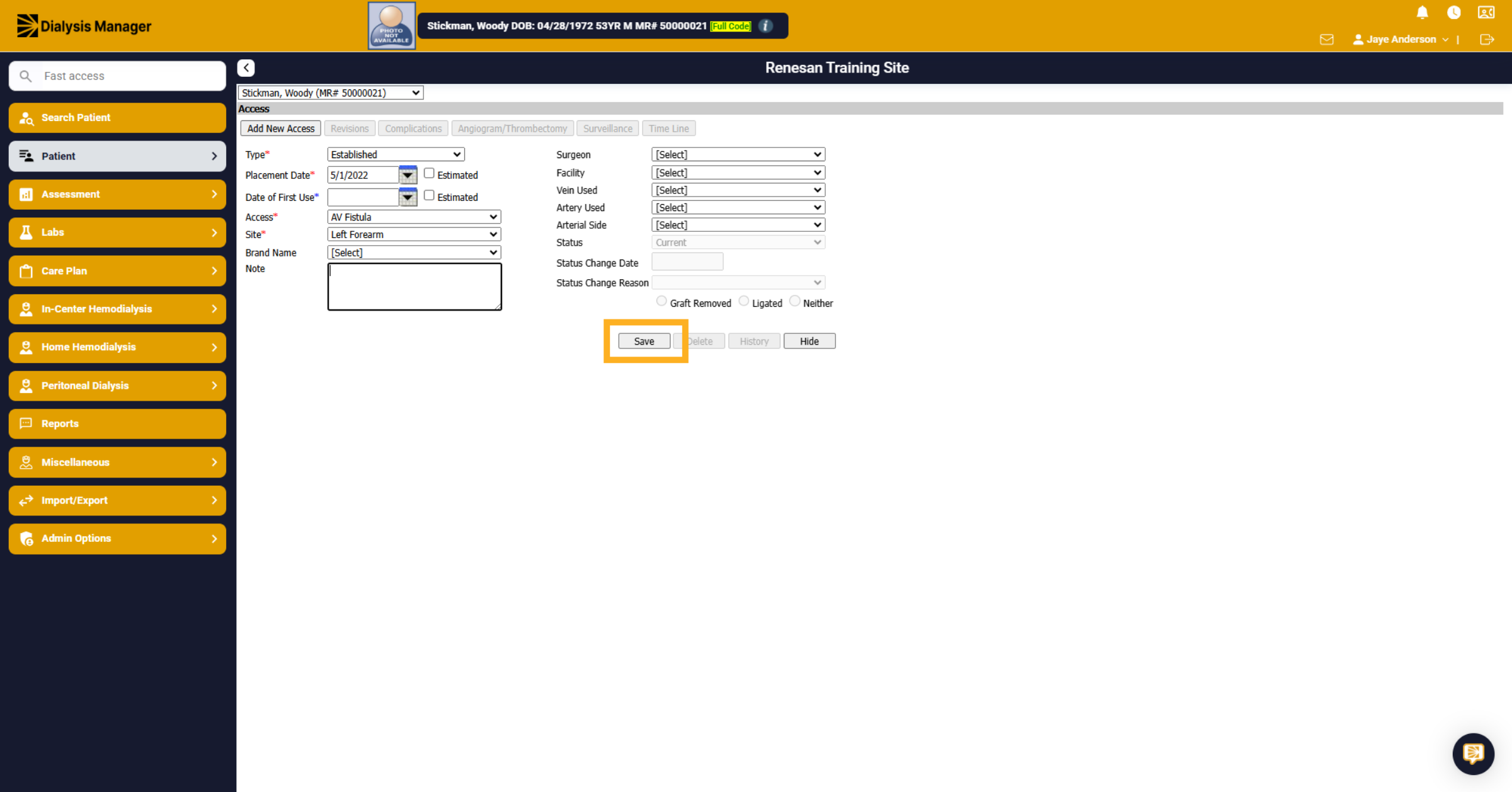This screenshot has width=1512, height=792.
Task: Open the chat support bubble icon
Action: click(1473, 754)
